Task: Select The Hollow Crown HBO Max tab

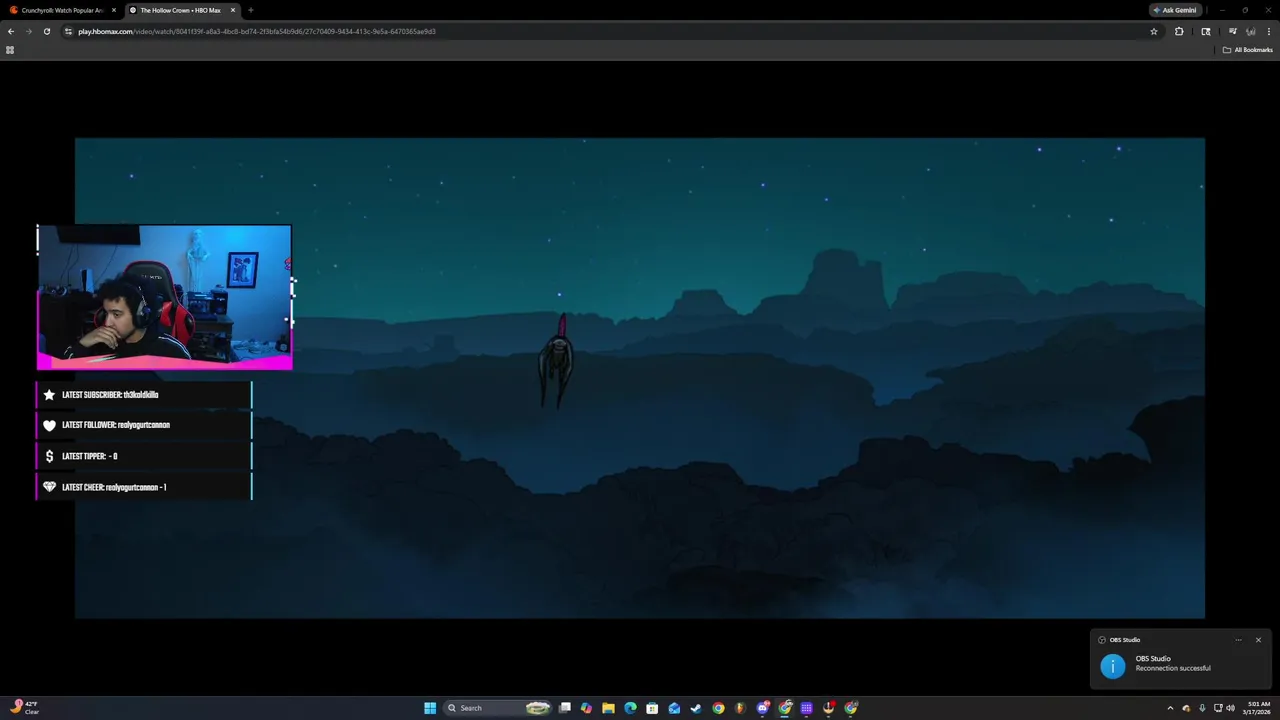Action: coord(180,10)
